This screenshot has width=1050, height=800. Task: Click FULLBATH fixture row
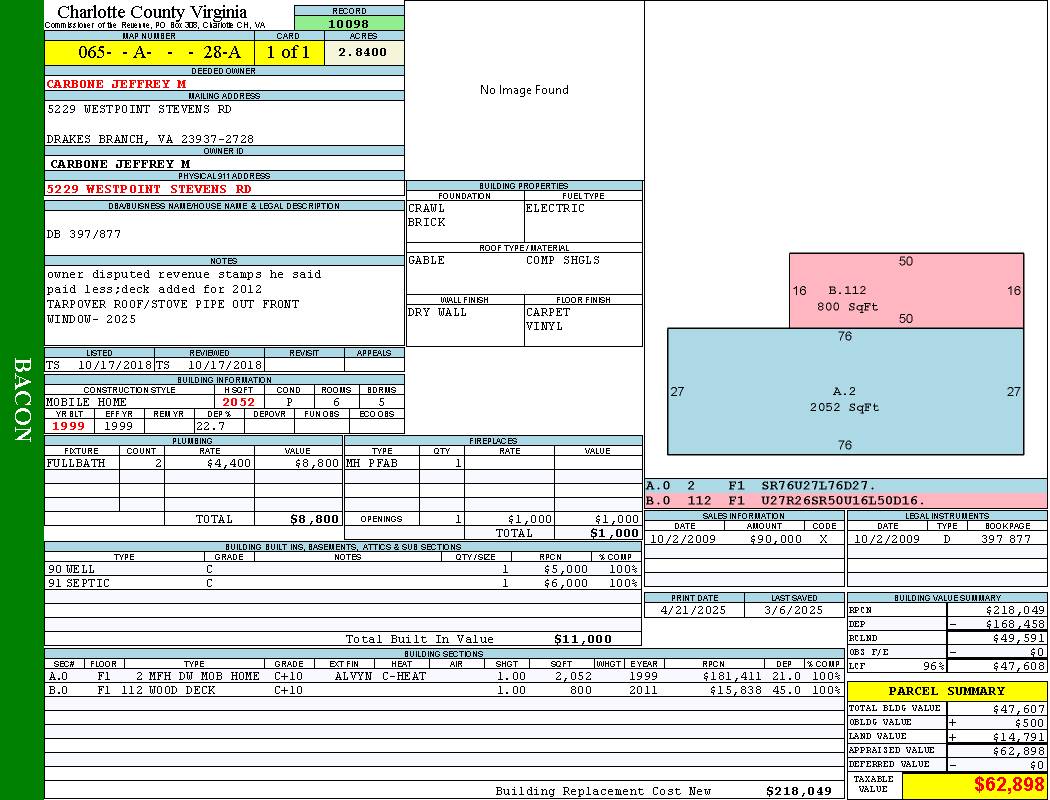click(193, 463)
